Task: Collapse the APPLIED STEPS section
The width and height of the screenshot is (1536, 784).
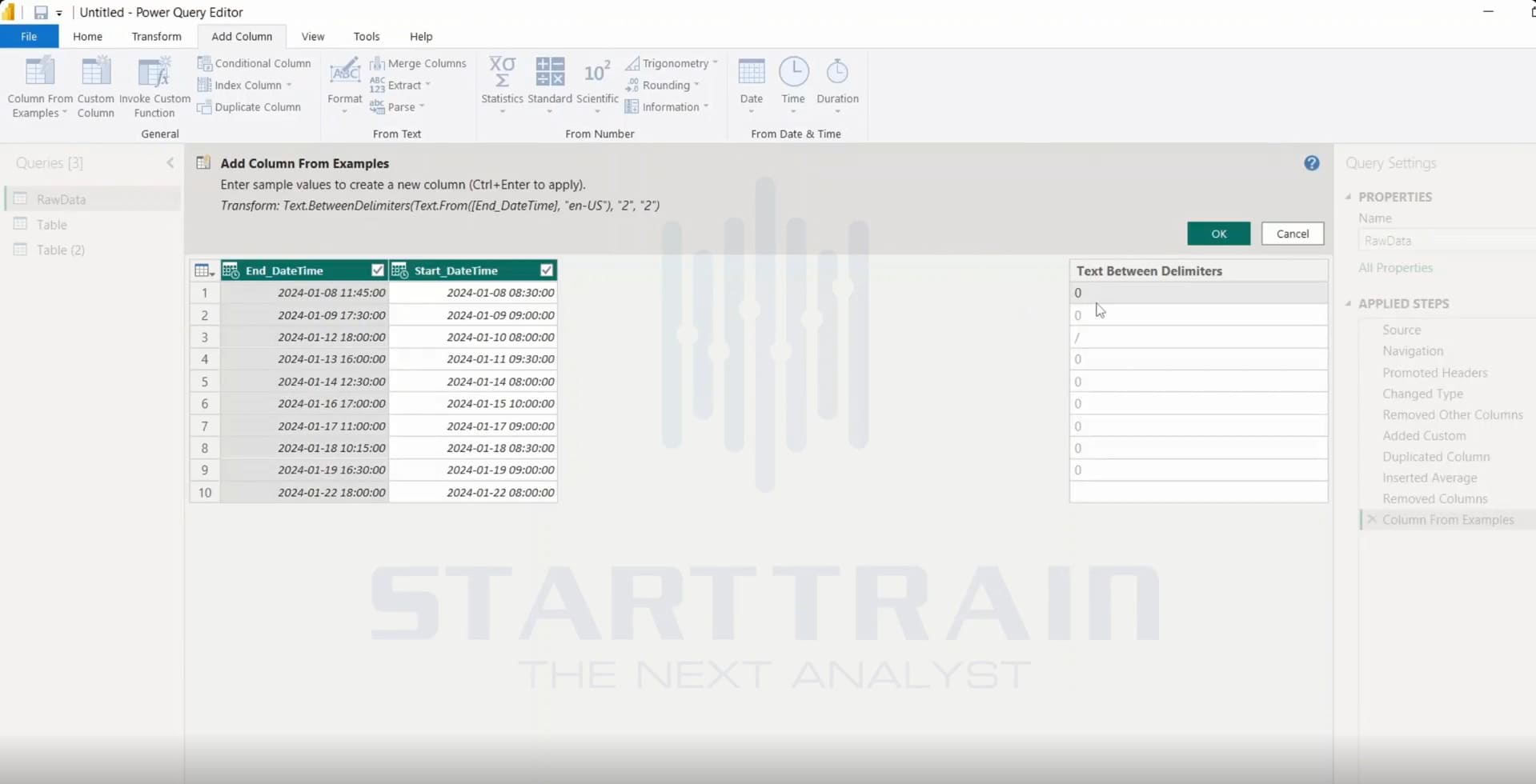Action: 1349,304
